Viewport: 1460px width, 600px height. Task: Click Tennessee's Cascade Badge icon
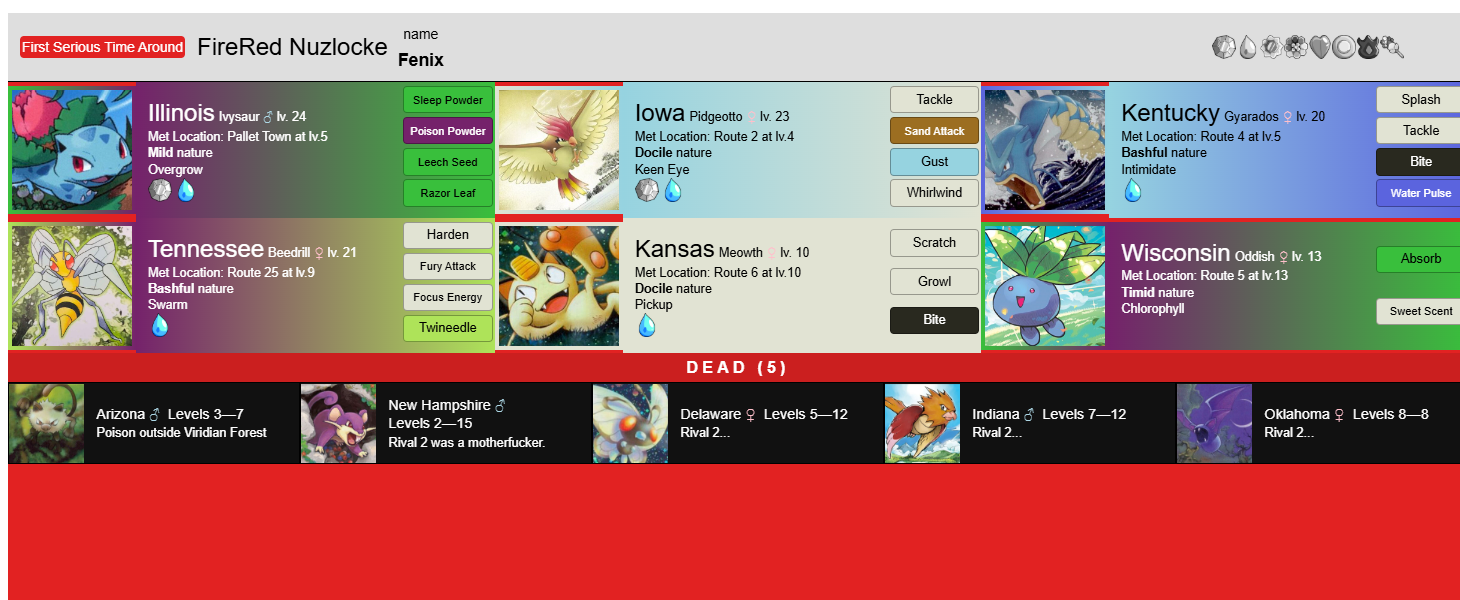point(160,325)
